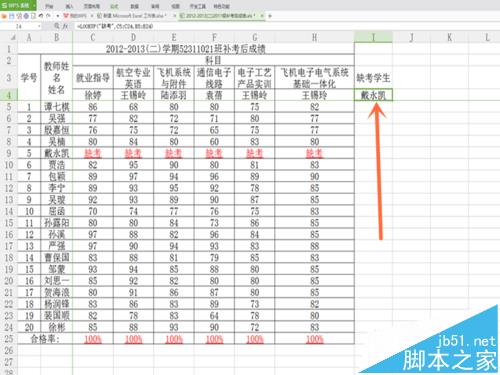Select row header 9

9,153
